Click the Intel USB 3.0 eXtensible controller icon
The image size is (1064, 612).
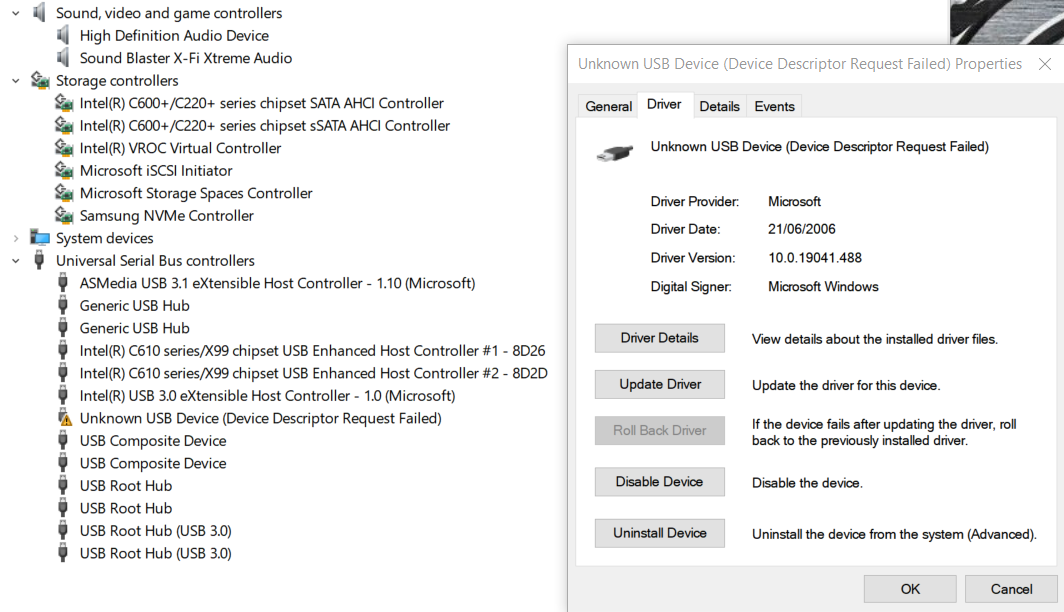(63, 395)
